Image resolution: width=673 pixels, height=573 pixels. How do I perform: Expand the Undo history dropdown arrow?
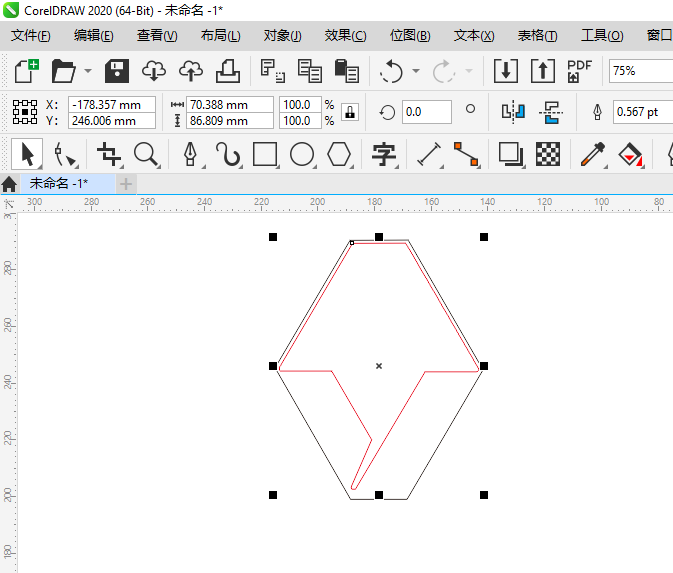[x=413, y=72]
